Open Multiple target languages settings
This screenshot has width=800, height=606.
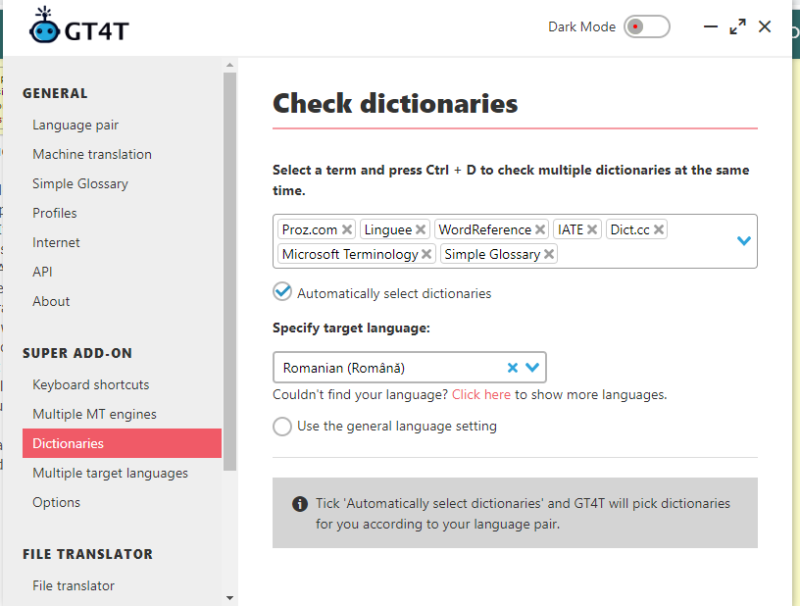click(110, 473)
